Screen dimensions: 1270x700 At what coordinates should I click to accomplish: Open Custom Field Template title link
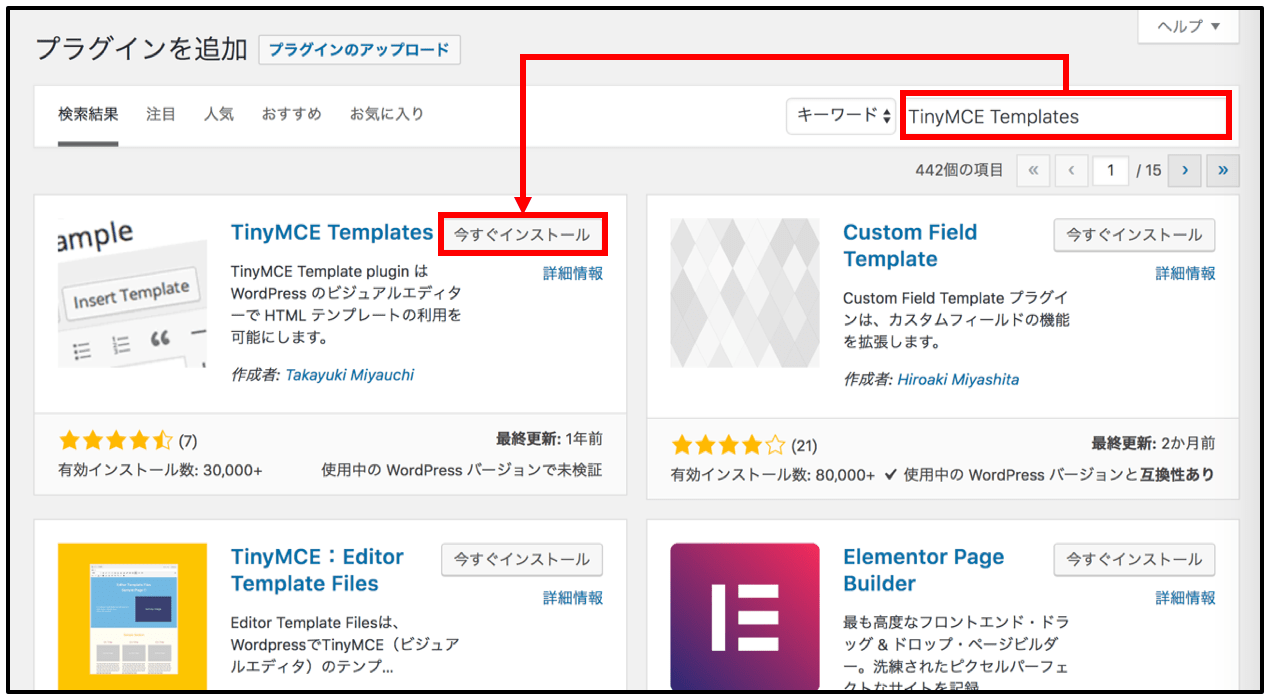(910, 246)
